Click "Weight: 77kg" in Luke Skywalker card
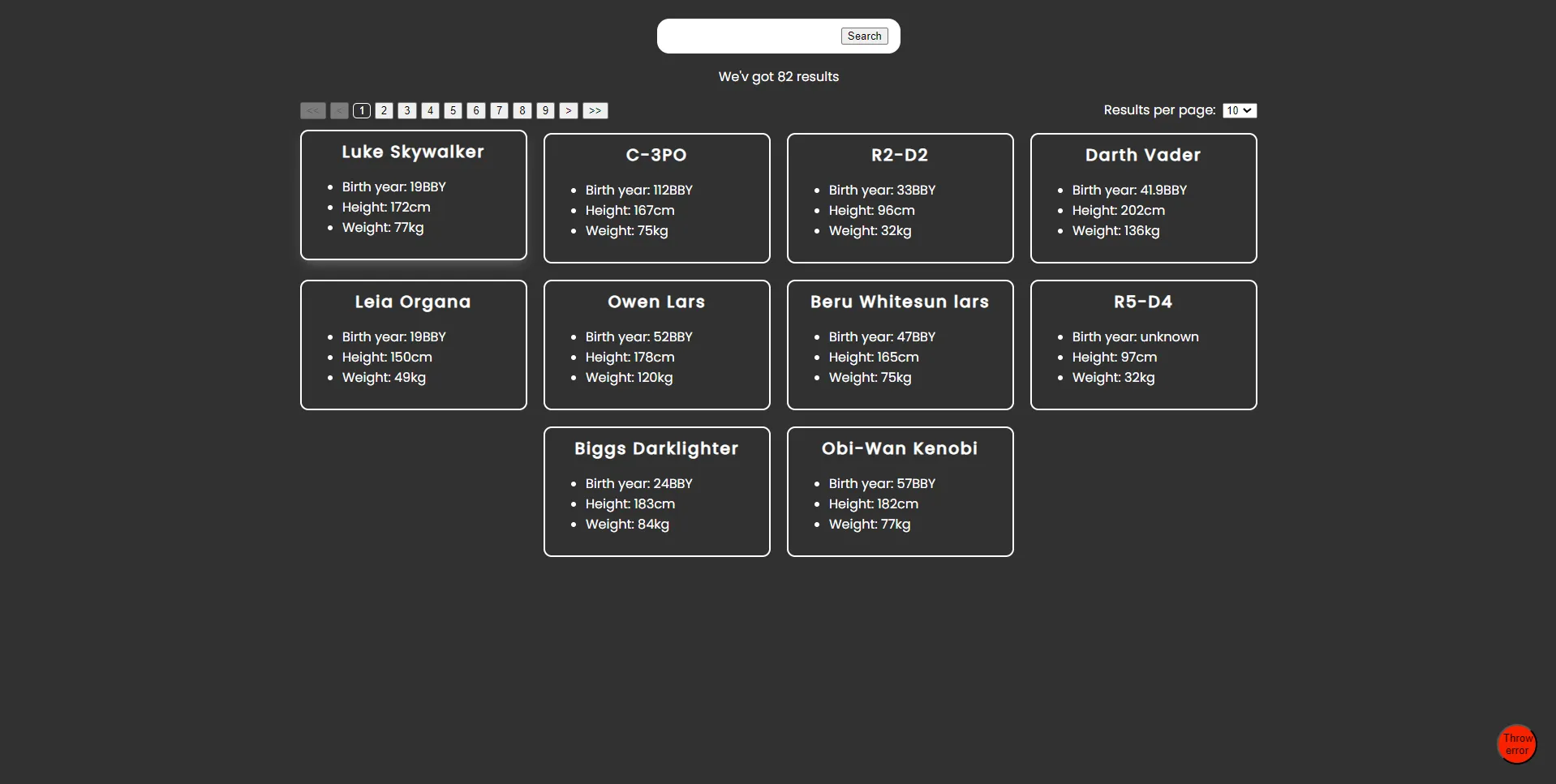The height and width of the screenshot is (784, 1556). tap(383, 227)
